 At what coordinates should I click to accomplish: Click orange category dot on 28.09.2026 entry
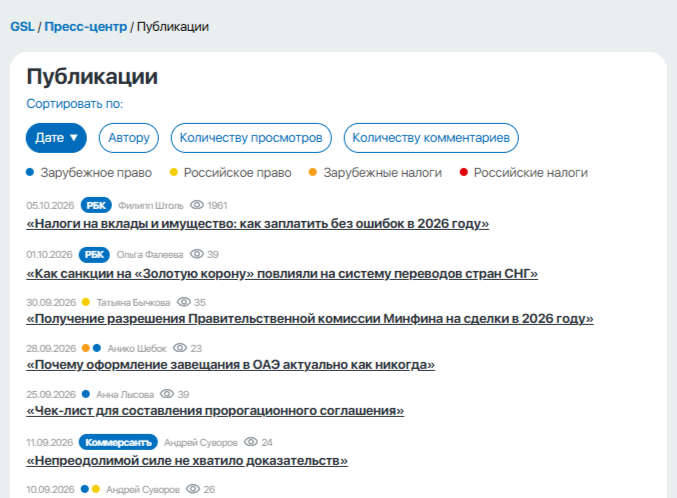(85, 348)
